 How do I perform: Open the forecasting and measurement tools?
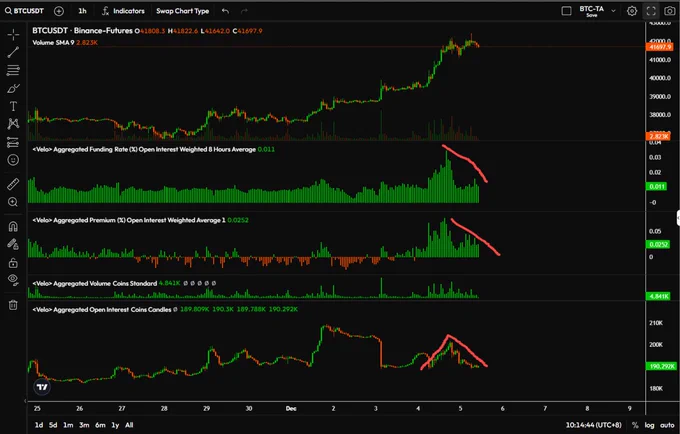pyautogui.click(x=13, y=142)
